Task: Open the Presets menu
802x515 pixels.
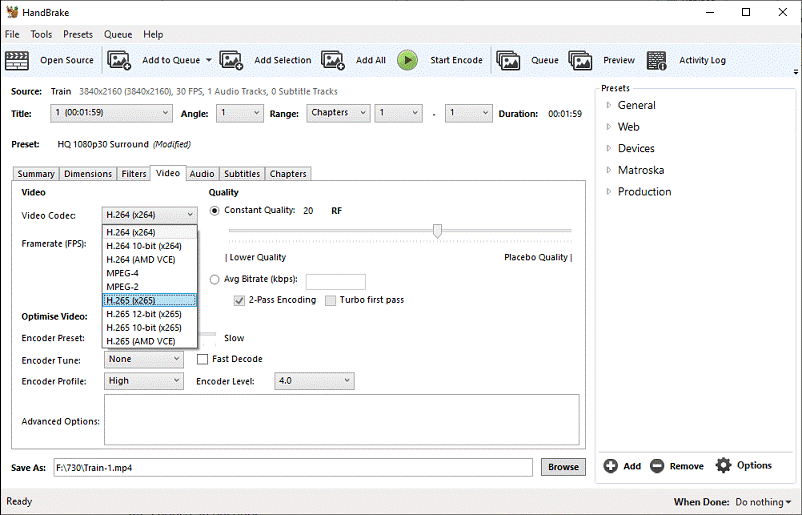Action: pyautogui.click(x=78, y=34)
